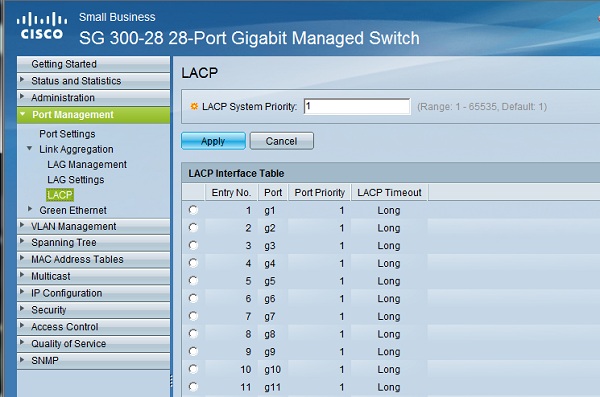The height and width of the screenshot is (397, 600).
Task: Click 'LACP Interface Table' title
Action: pyautogui.click(x=236, y=173)
